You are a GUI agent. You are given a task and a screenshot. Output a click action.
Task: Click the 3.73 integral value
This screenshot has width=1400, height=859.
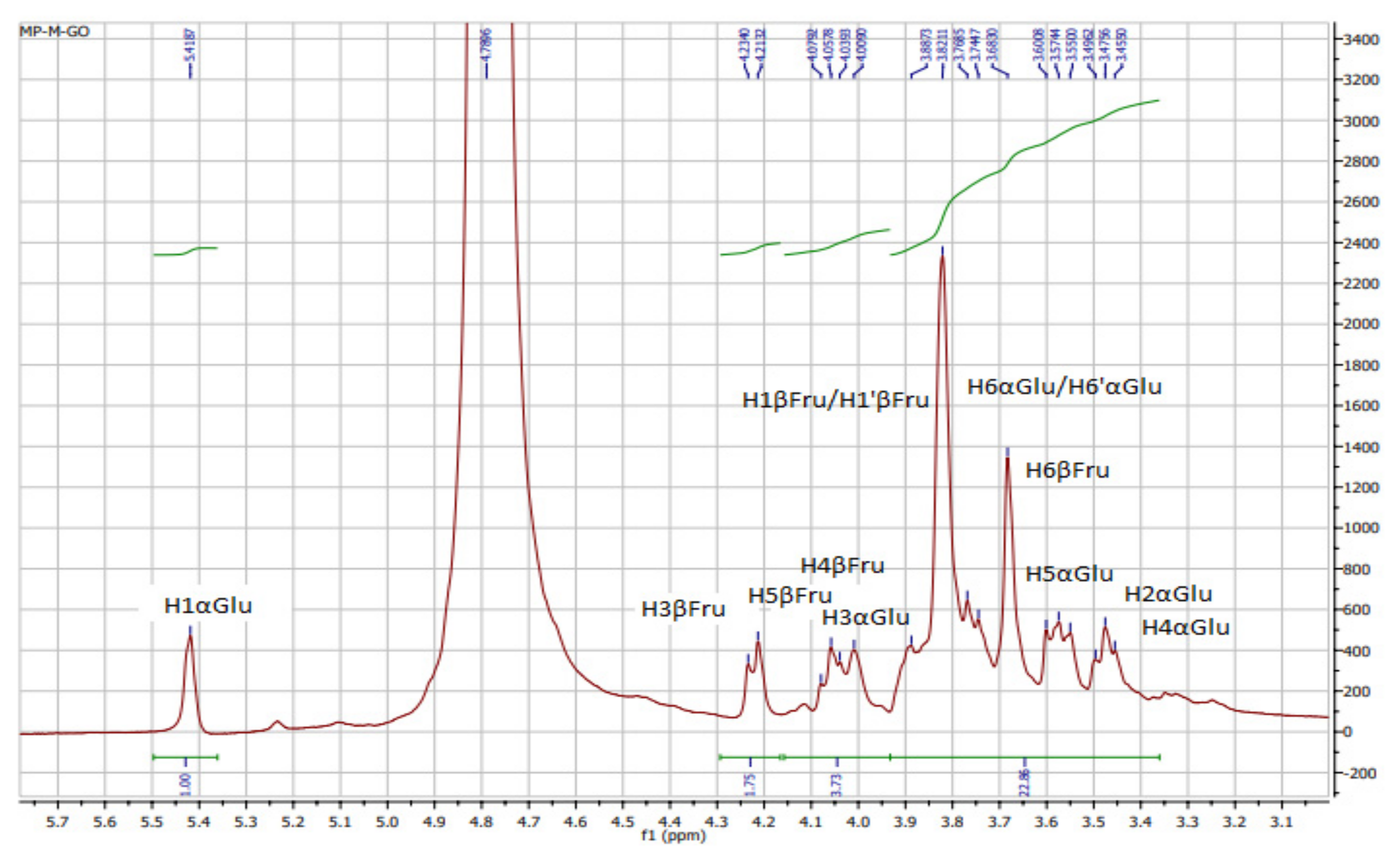coord(836,785)
